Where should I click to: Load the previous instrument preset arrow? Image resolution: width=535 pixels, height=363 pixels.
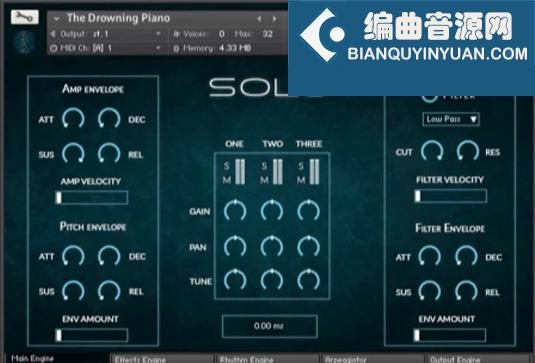point(260,19)
